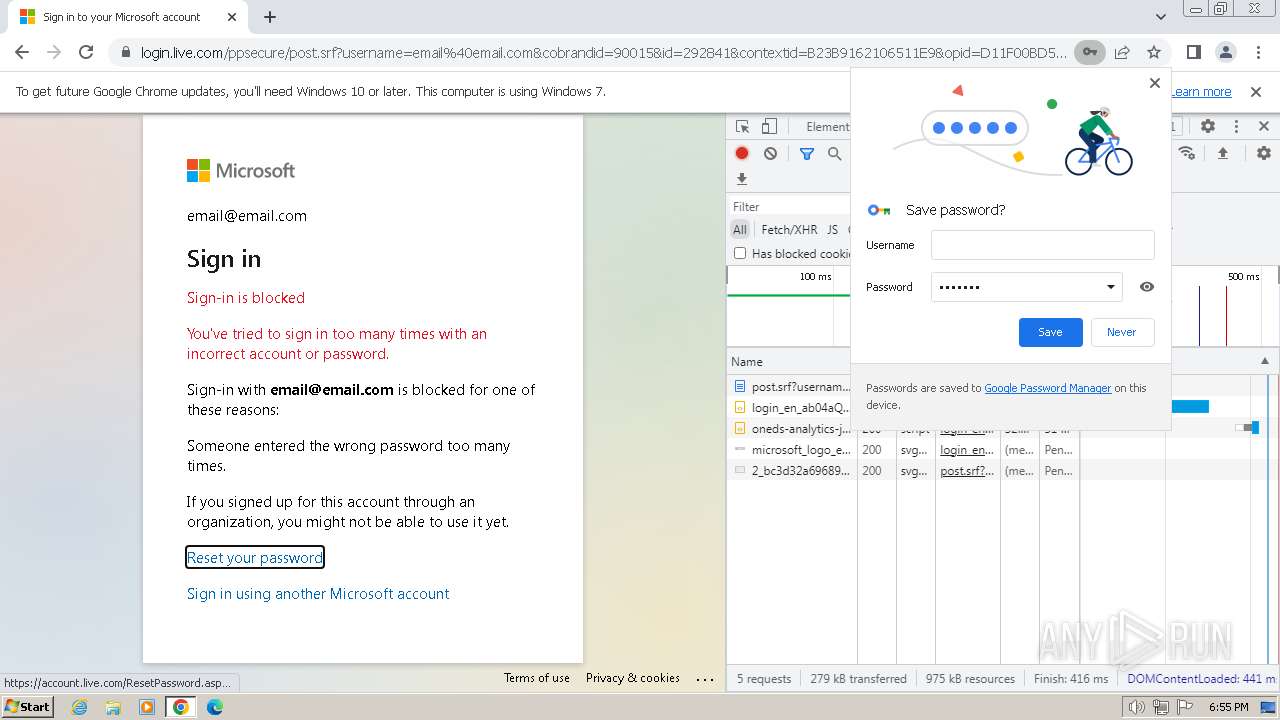Open the Chrome profile avatar
Viewport: 1280px width, 720px height.
1225,52
